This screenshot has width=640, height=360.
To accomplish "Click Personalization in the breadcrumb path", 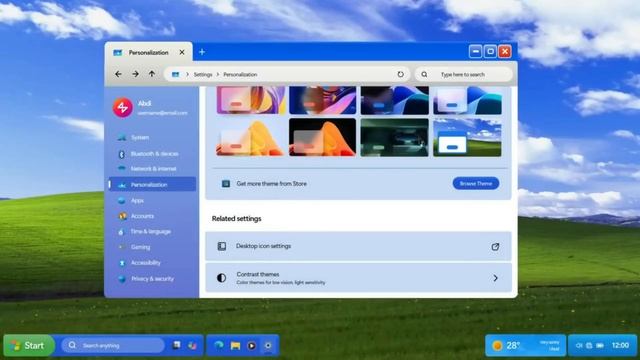I will pos(240,74).
